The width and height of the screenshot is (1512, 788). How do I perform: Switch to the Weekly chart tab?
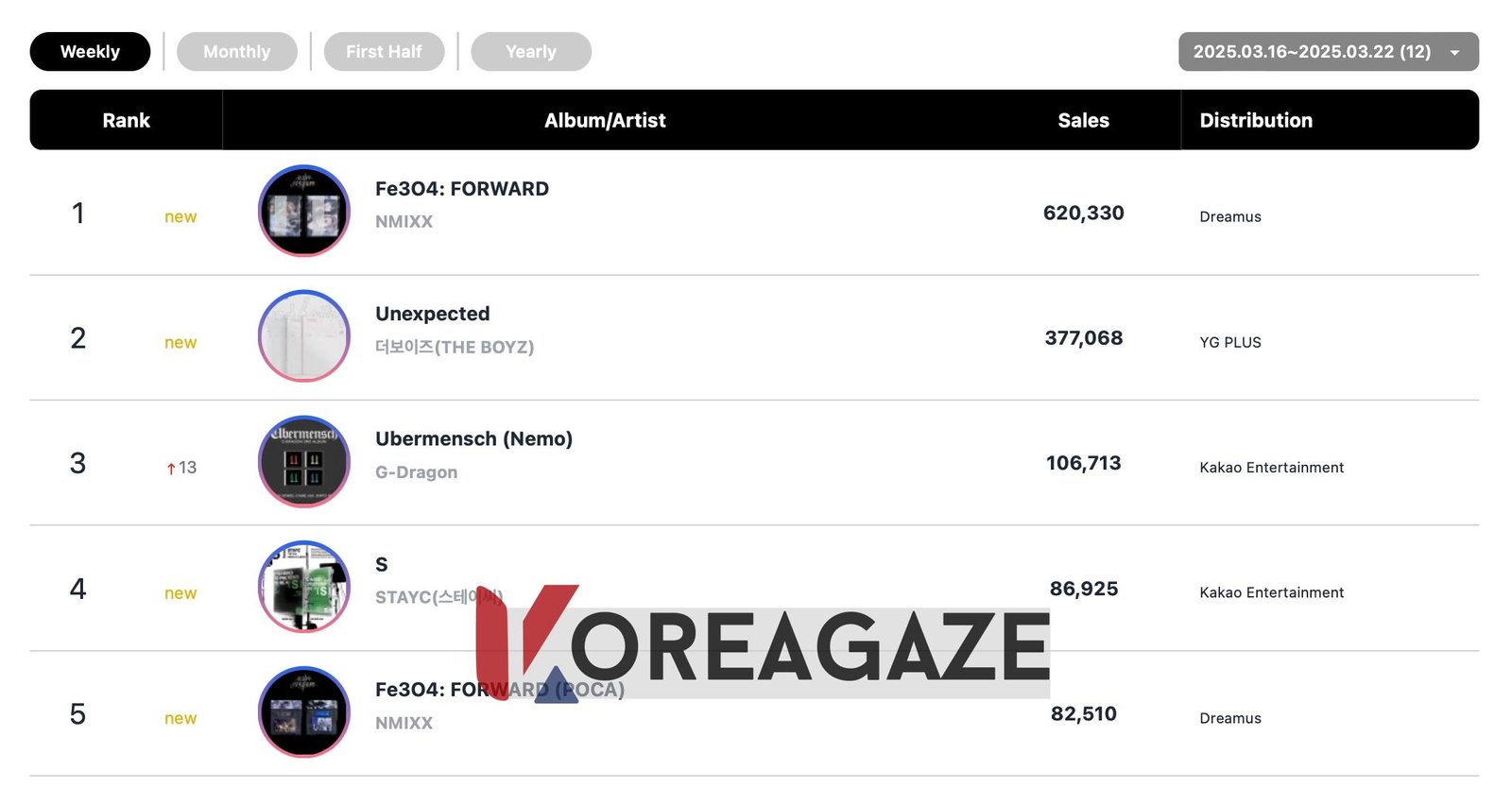coord(90,52)
